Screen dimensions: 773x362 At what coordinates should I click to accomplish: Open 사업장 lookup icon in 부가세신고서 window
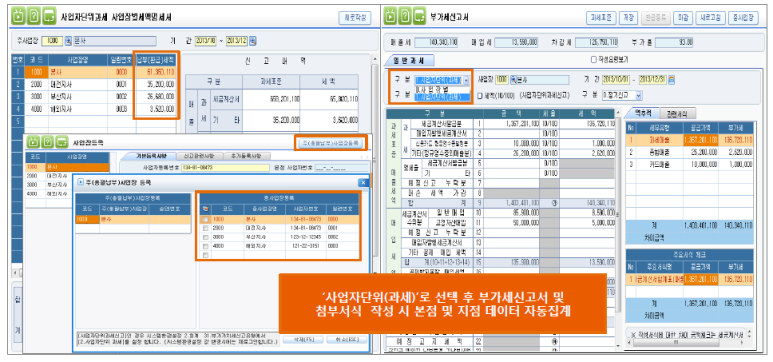[x=513, y=80]
